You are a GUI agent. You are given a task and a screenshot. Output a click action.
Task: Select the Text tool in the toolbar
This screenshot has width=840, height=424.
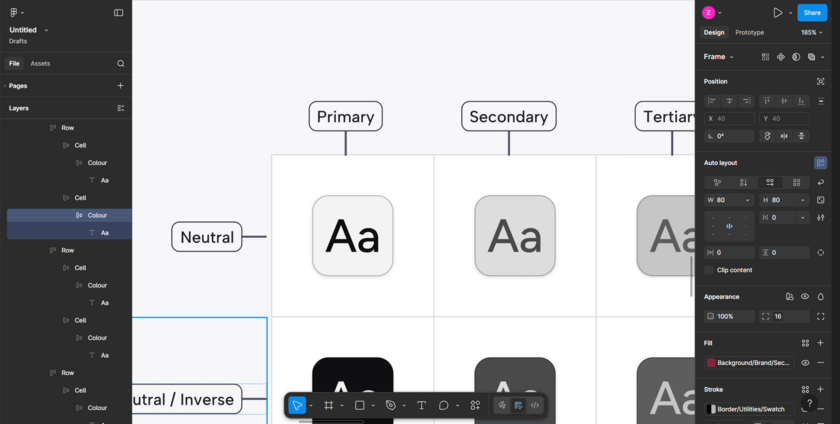421,405
